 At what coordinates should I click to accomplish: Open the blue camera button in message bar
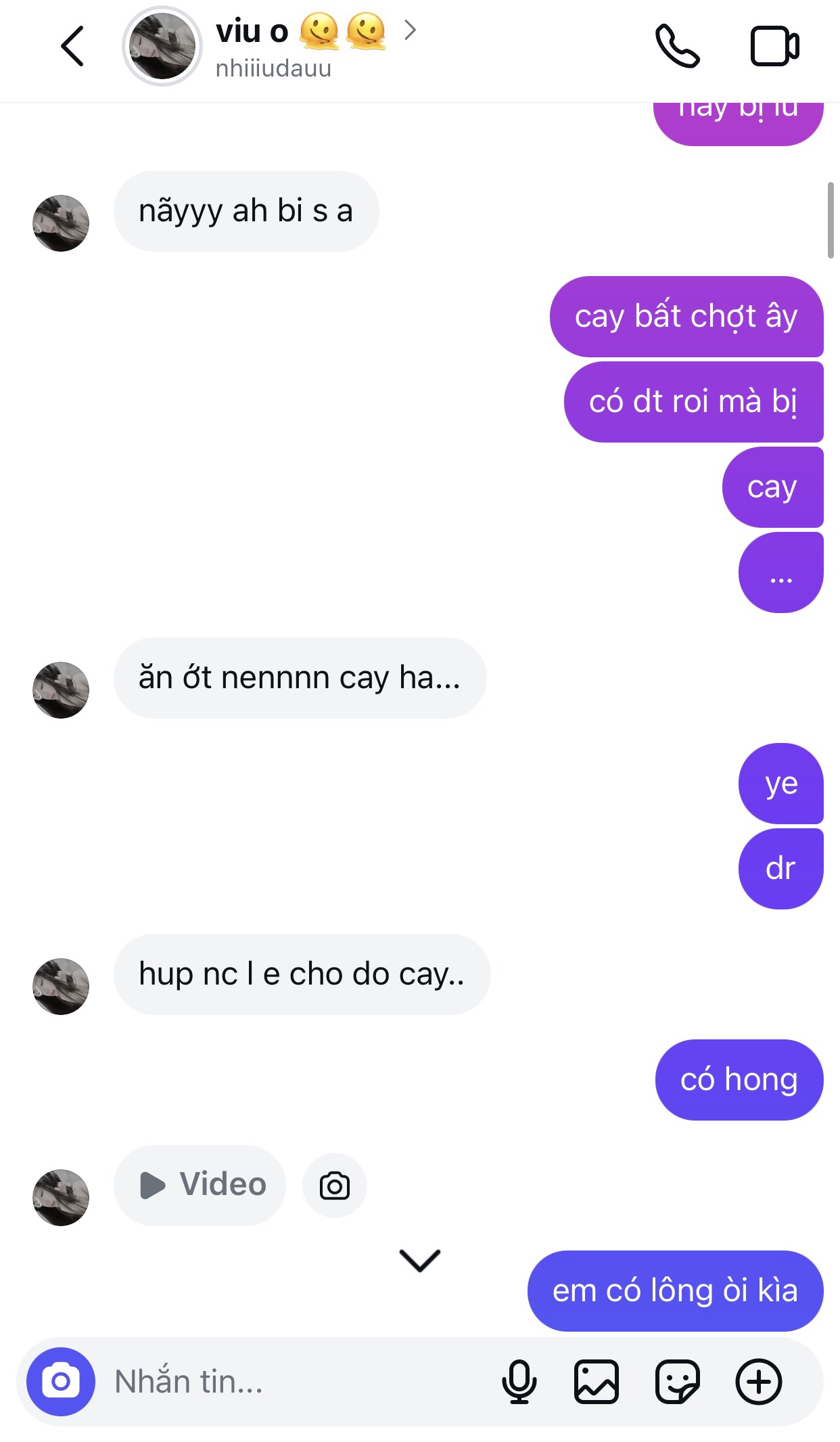click(x=61, y=1381)
